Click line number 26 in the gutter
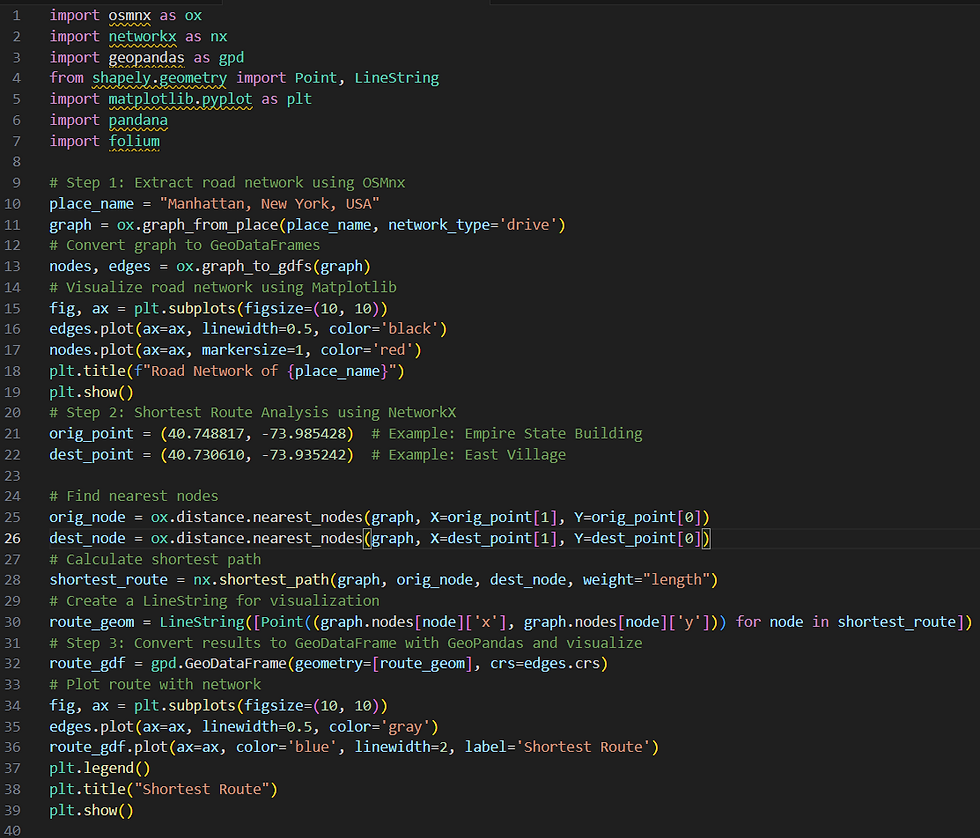This screenshot has width=980, height=838. (x=13, y=539)
